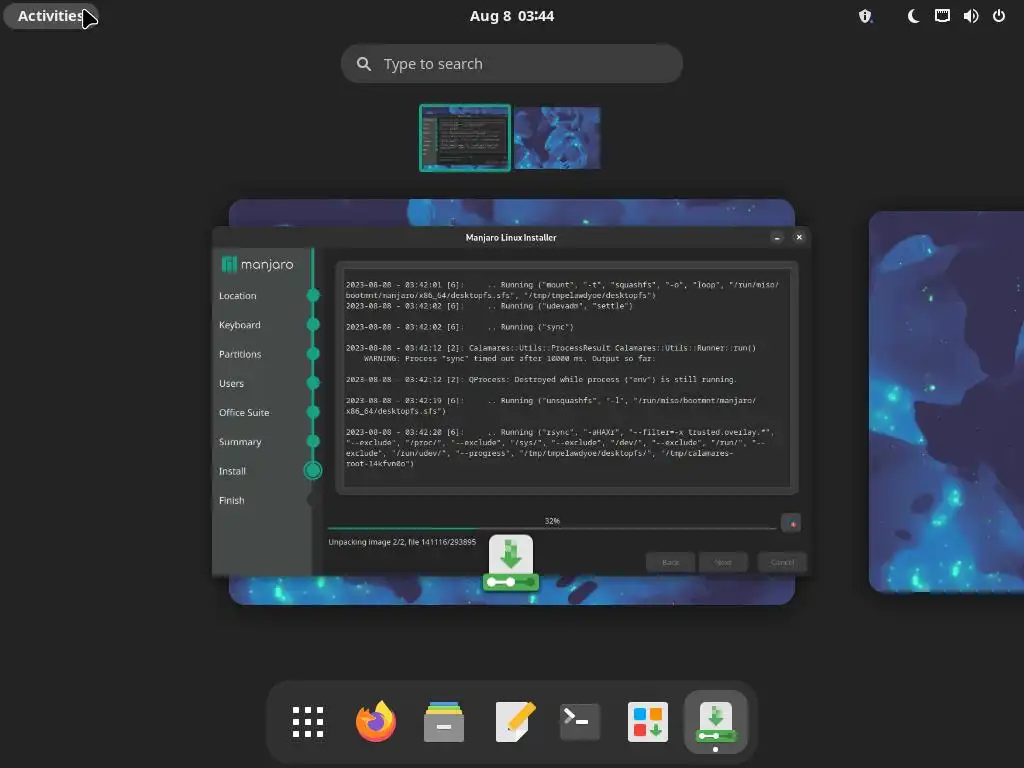
Task: Click the volume speaker icon
Action: (x=970, y=16)
